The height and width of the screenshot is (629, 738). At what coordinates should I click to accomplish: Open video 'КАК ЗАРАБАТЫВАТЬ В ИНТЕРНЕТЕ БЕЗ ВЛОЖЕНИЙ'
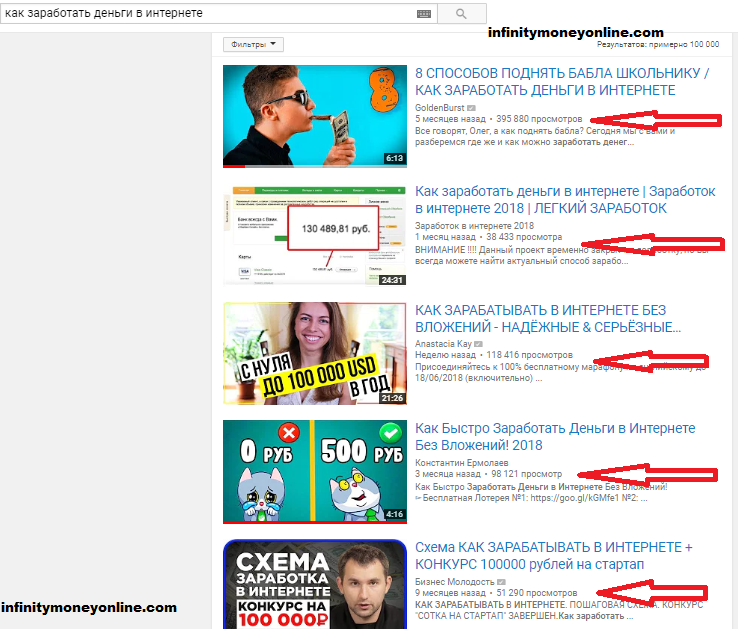[x=548, y=318]
